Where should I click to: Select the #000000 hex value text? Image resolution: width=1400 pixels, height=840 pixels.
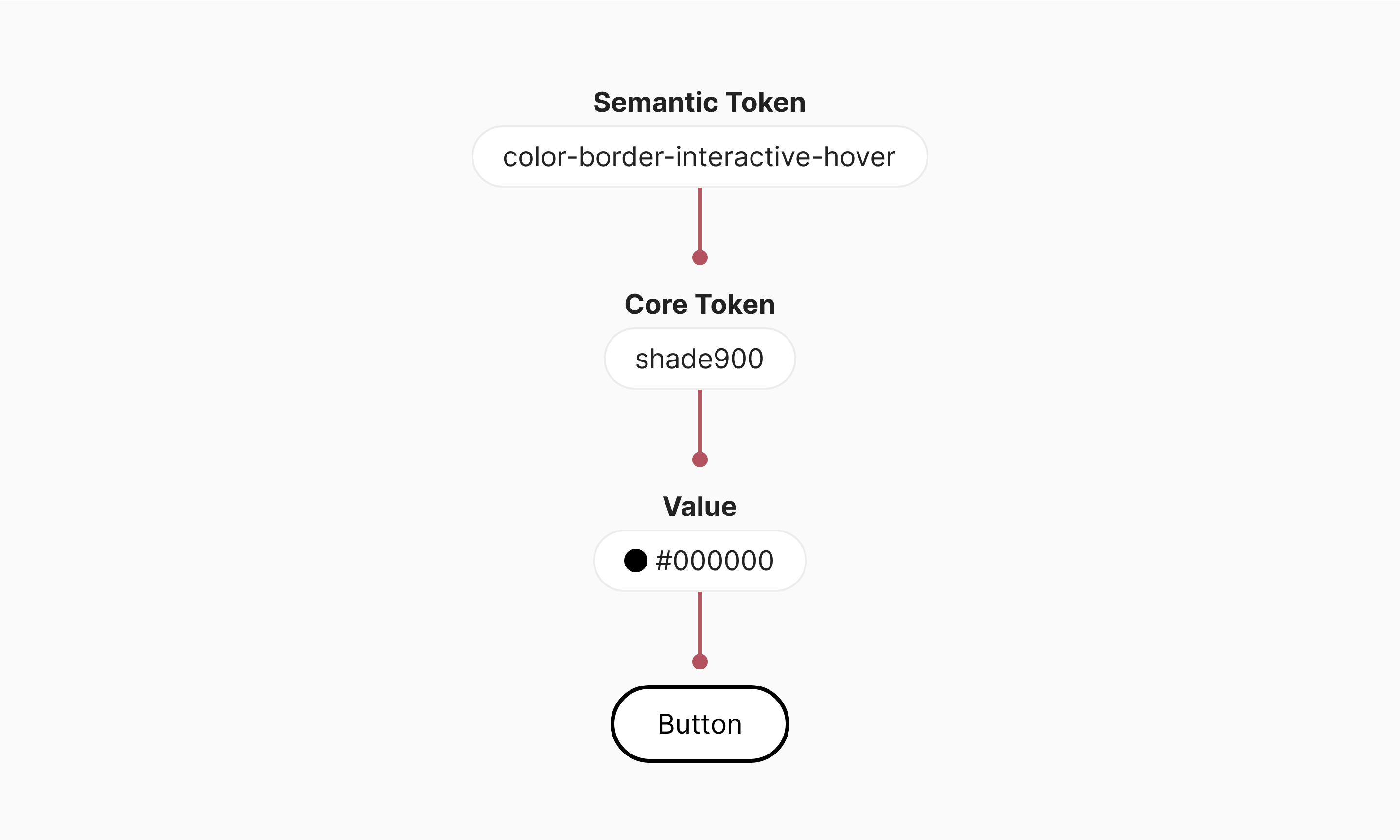coord(714,561)
